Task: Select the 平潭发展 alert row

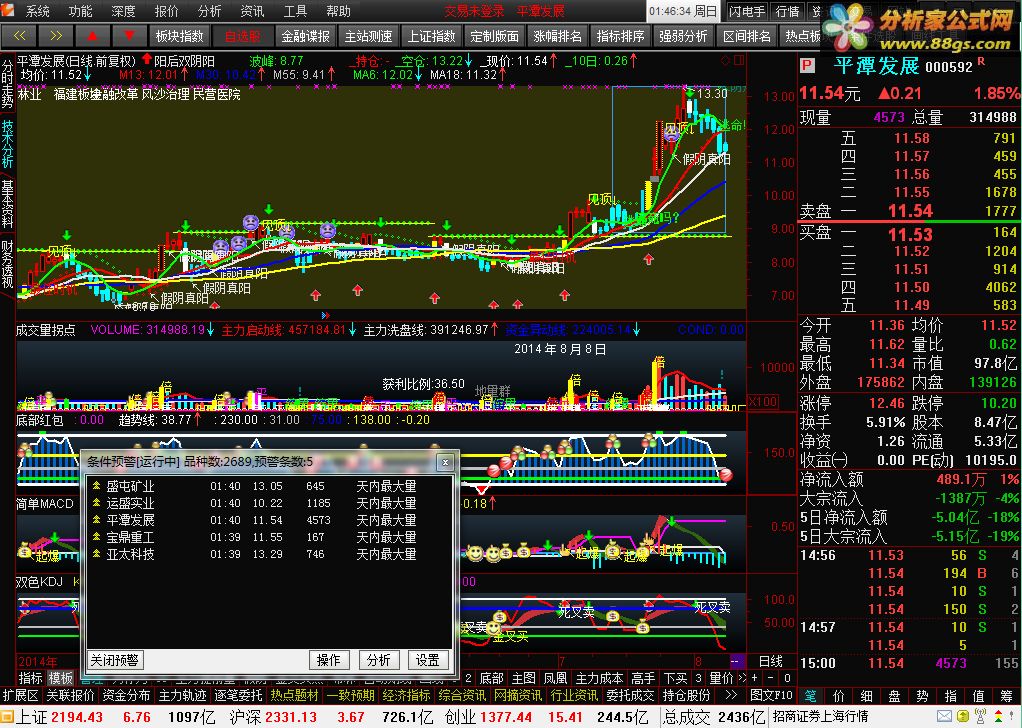Action: pos(269,520)
